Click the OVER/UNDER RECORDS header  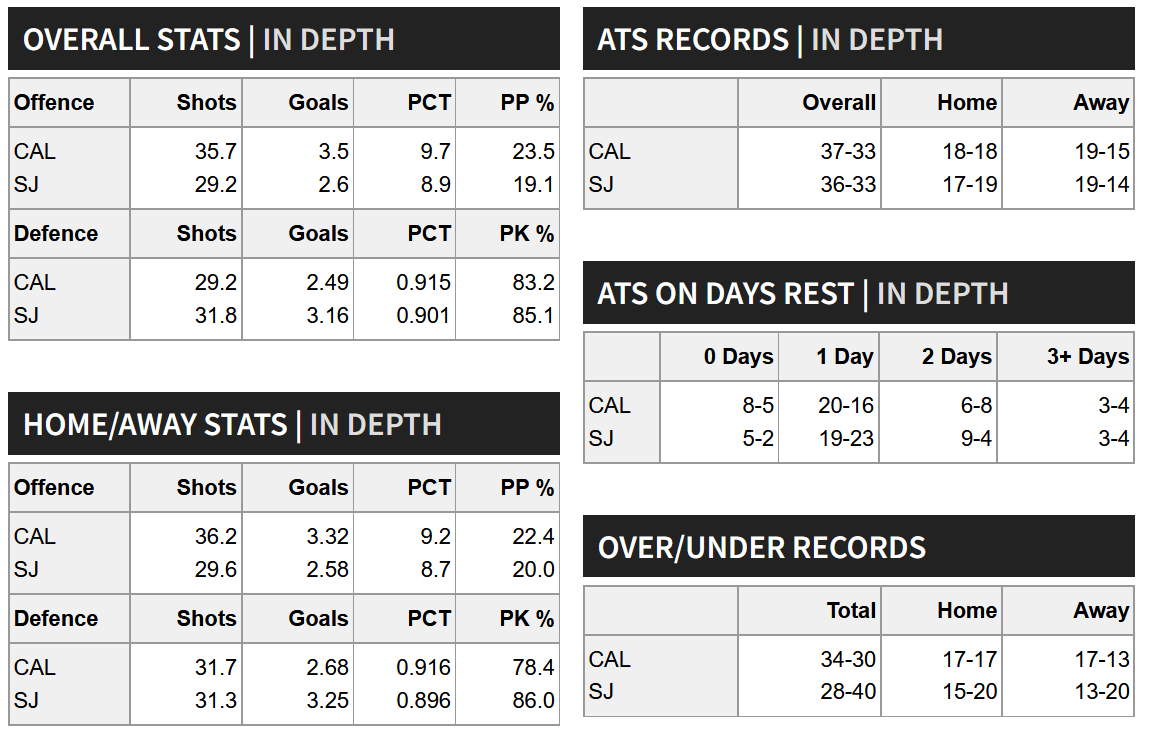point(859,547)
